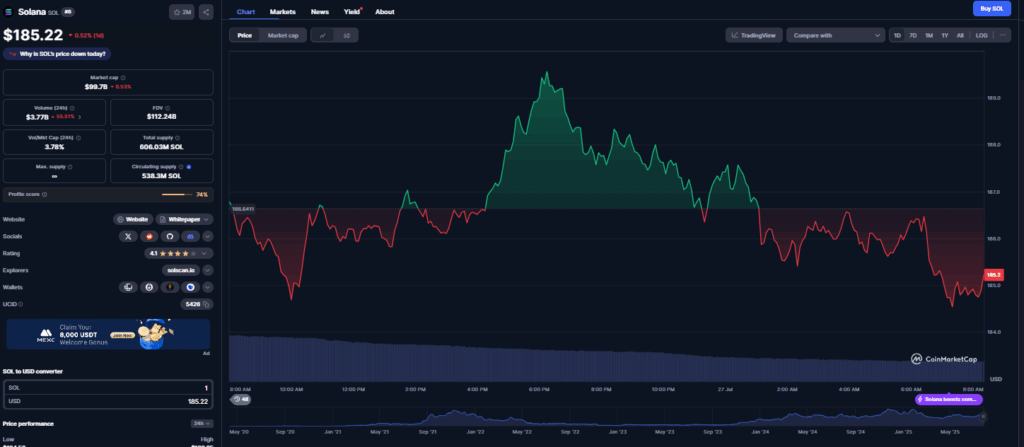Viewport: 1024px width, 447px height.
Task: Click the 185.2 current price label on chart
Action: click(994, 275)
